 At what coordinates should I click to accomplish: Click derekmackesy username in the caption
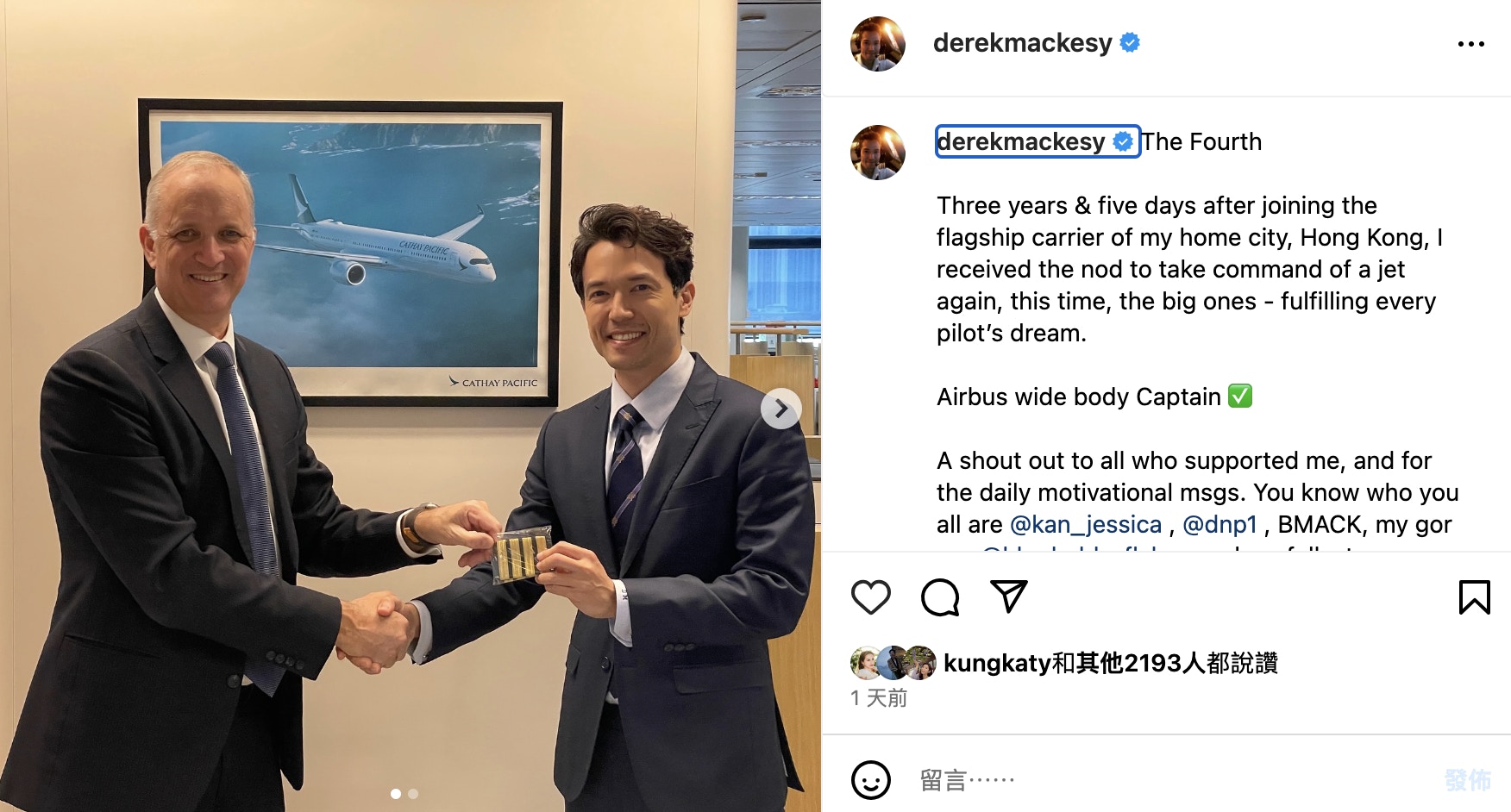1021,141
